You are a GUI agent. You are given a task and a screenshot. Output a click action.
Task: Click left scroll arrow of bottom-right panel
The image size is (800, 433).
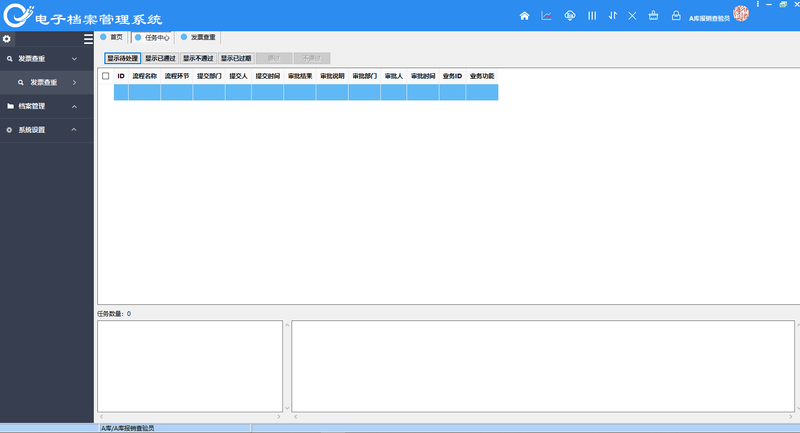point(295,417)
